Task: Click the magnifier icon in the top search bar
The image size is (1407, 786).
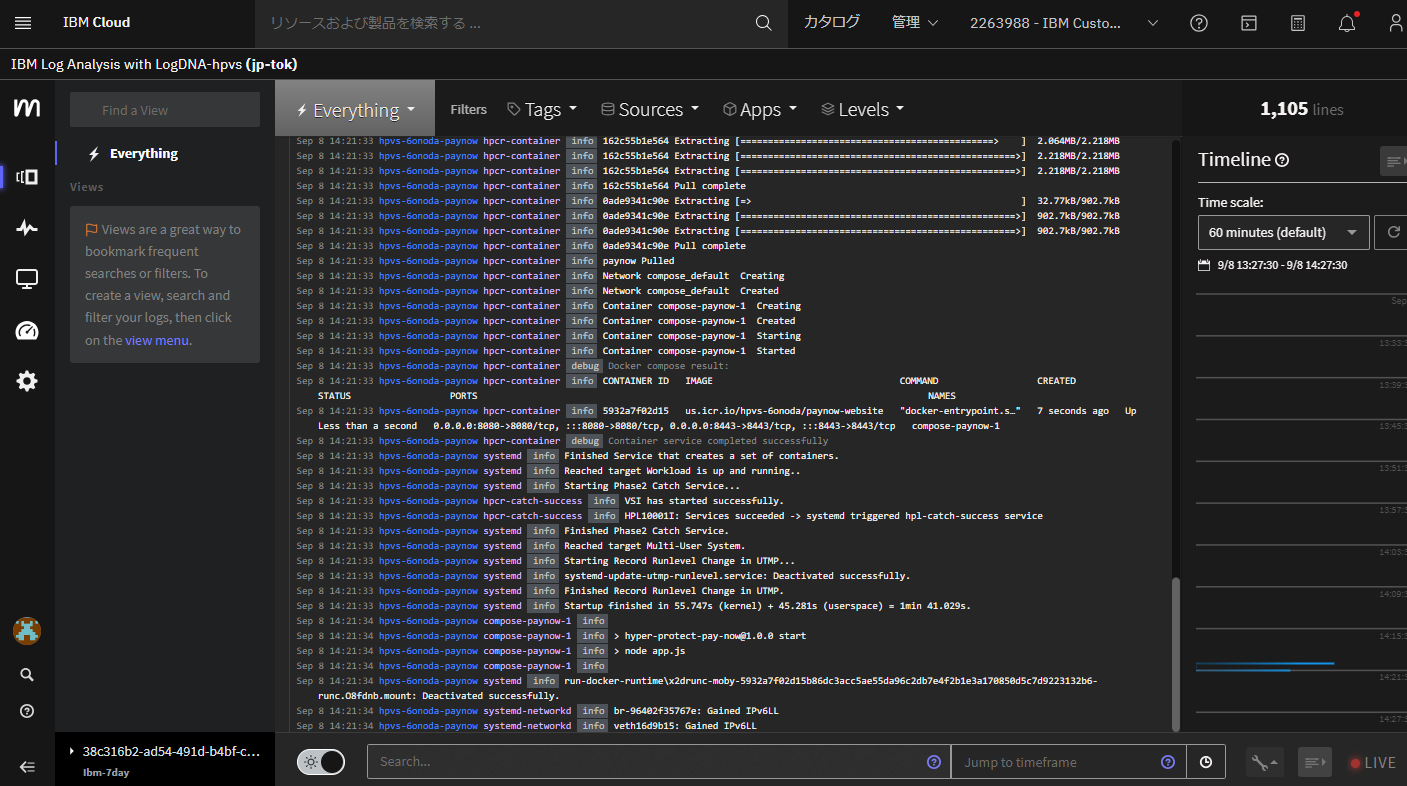Action: point(763,23)
